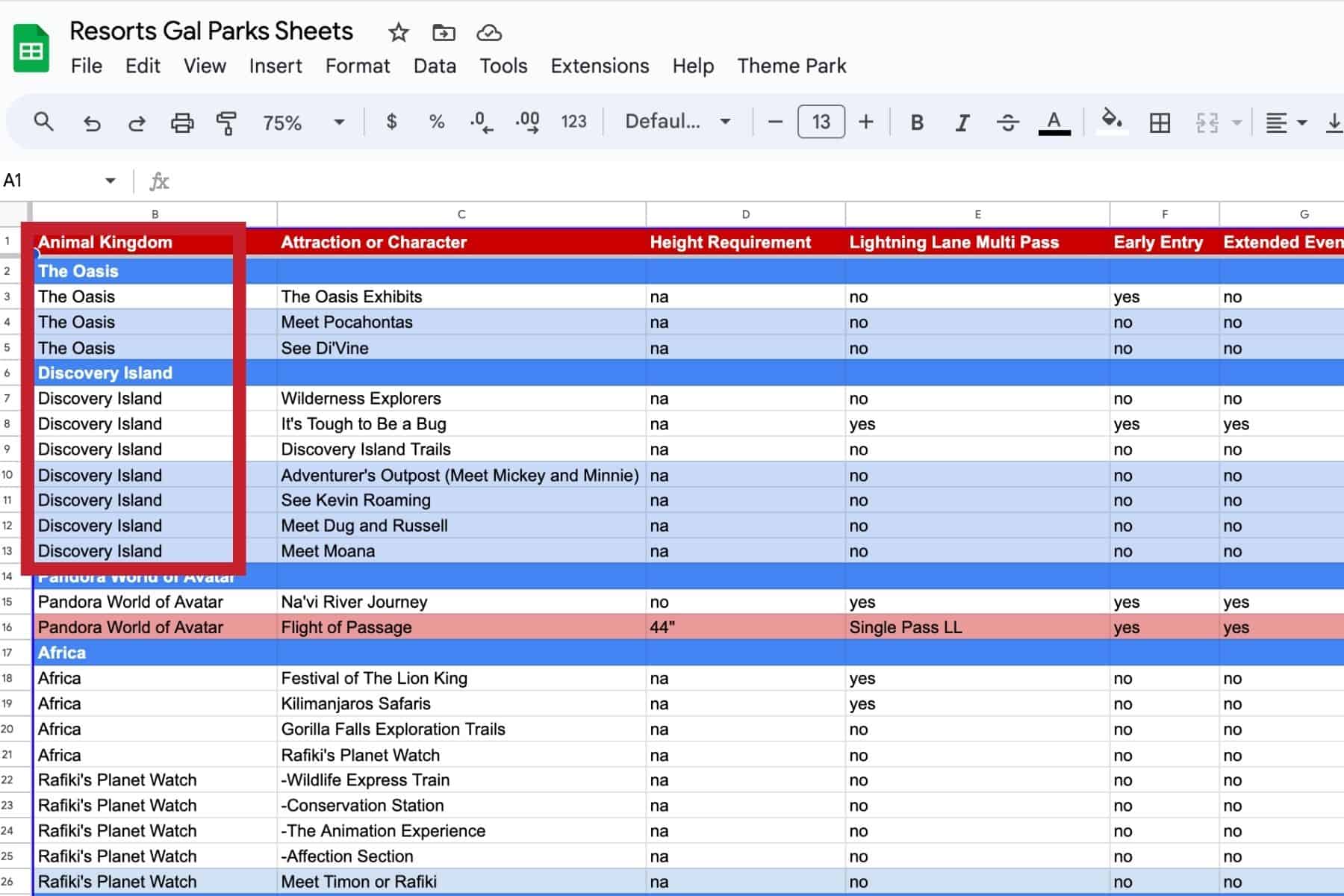Select the Meet Pocahontas cell
Screen dimensions: 1344x896
tap(461, 322)
